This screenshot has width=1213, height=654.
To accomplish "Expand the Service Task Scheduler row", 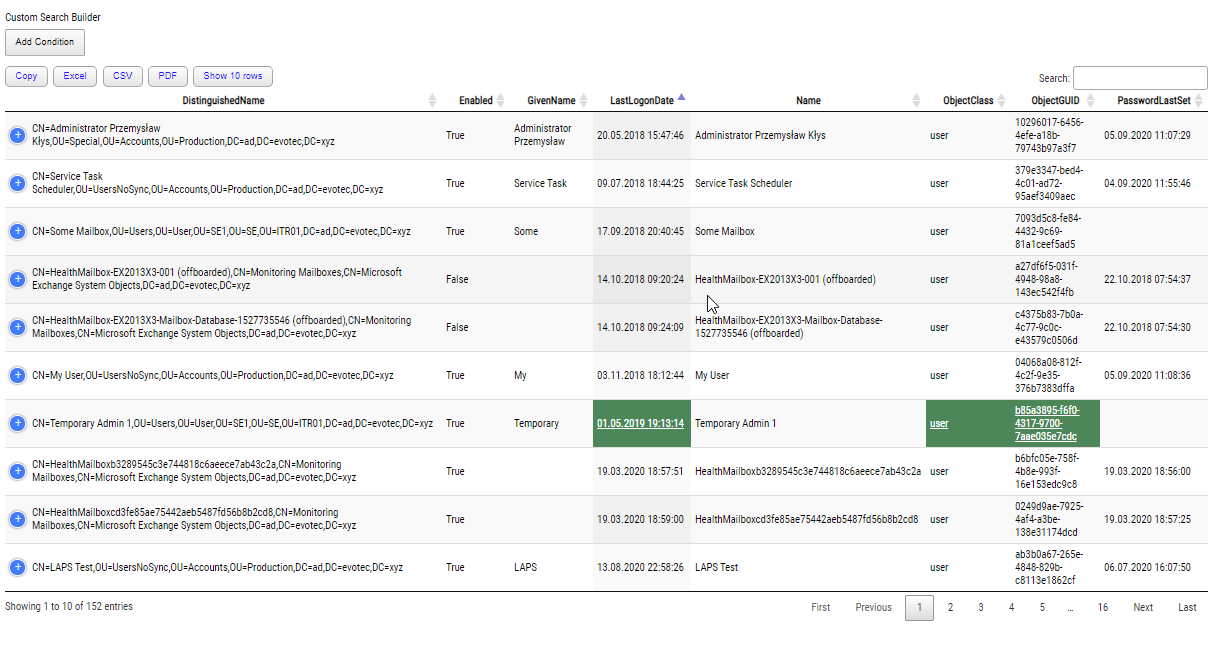I will pyautogui.click(x=17, y=183).
